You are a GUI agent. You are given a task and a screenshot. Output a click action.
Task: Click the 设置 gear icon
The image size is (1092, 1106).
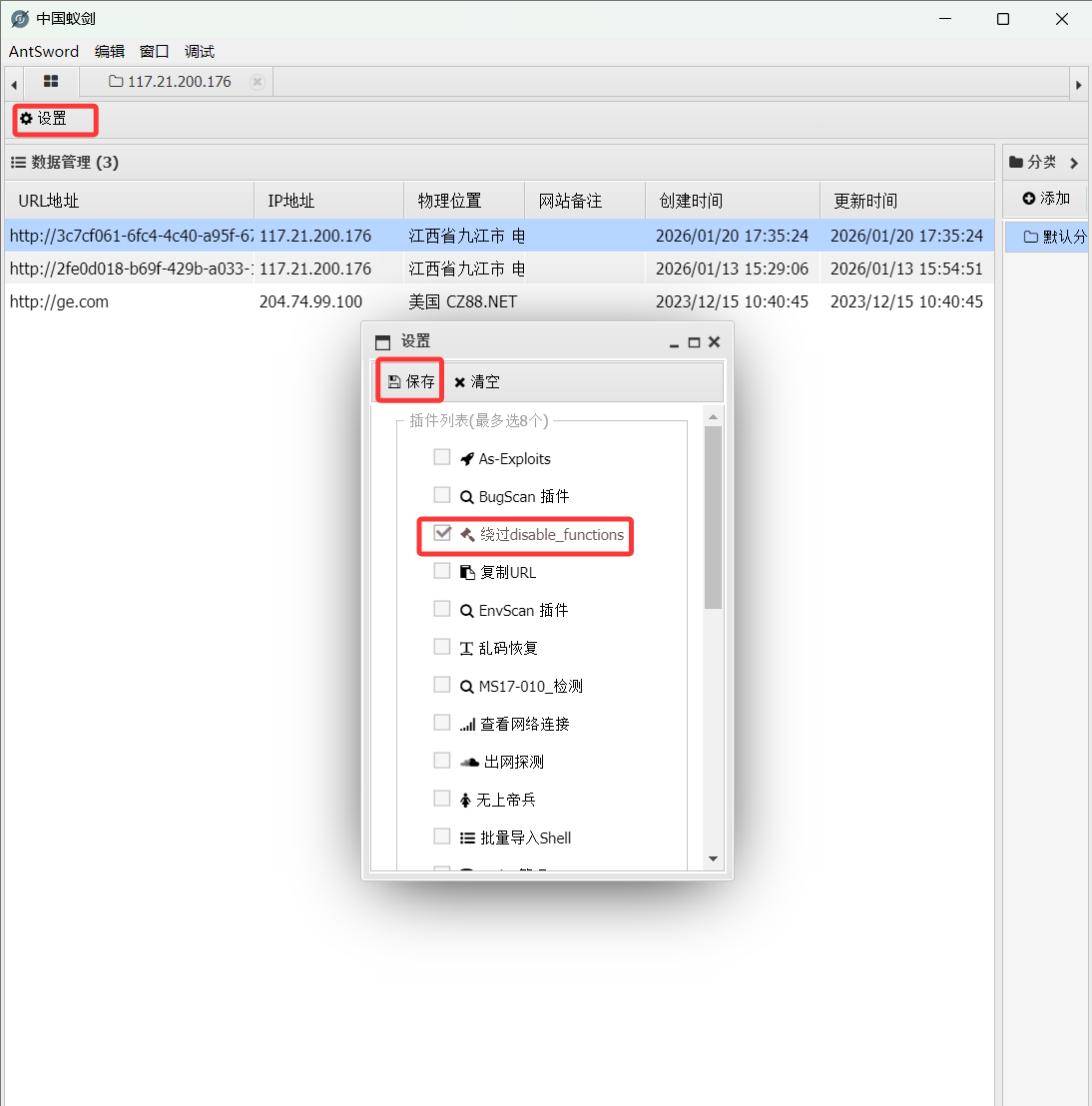pyautogui.click(x=27, y=119)
